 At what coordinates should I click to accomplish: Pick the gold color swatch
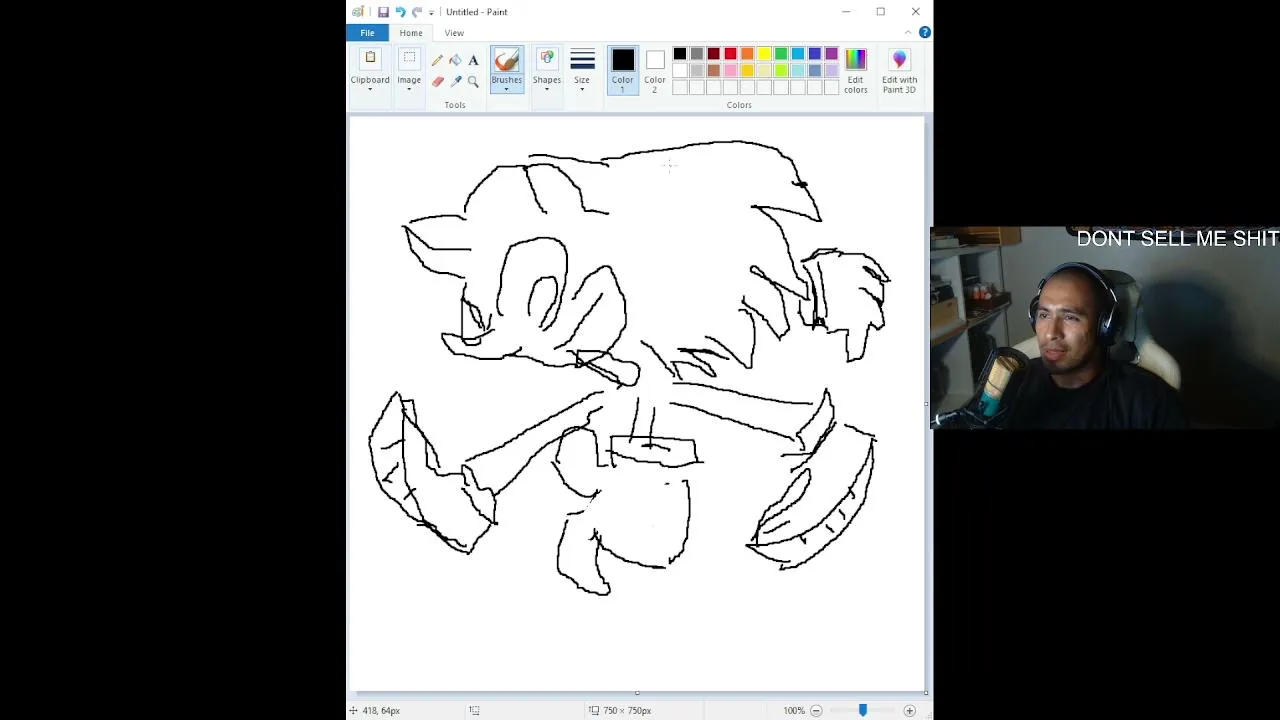(747, 71)
